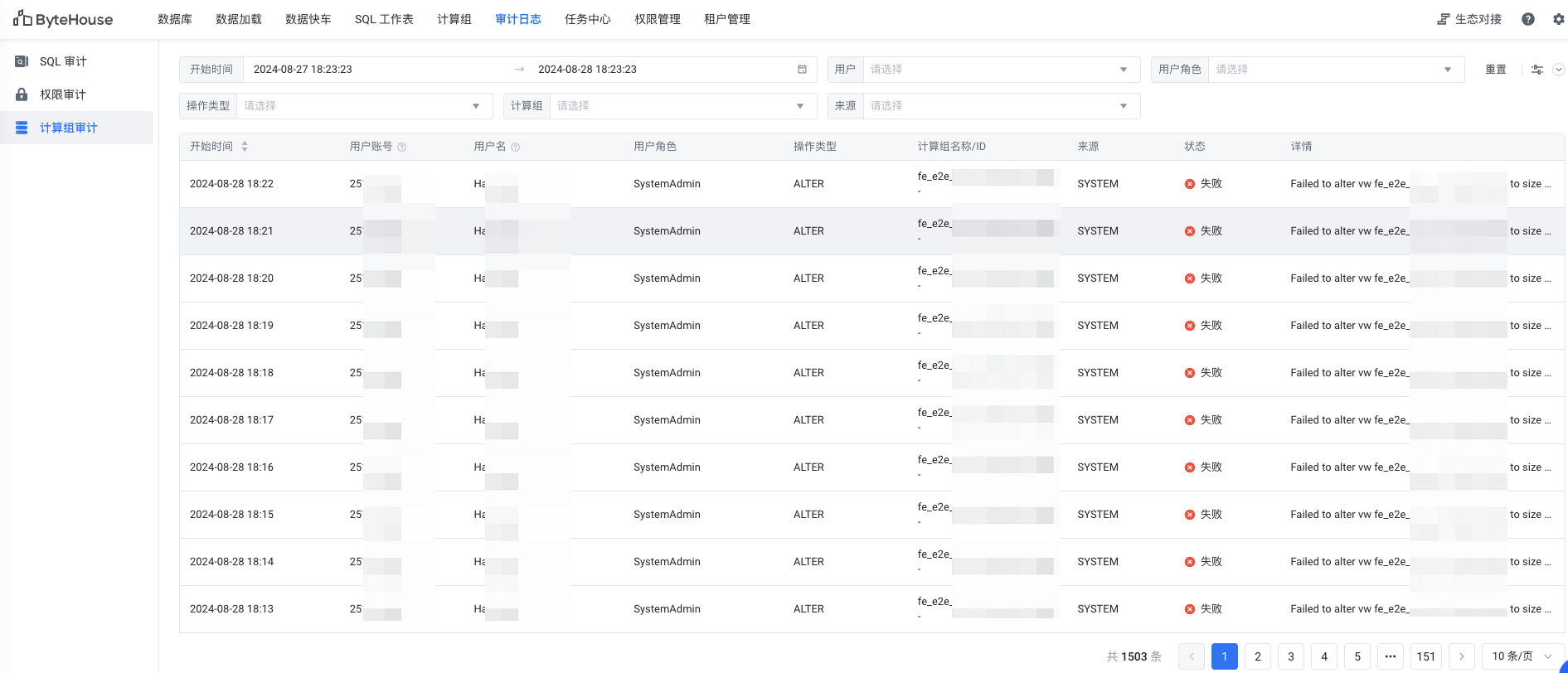Viewport: 1568px width, 673px height.
Task: Click the failure detail in 18:15 row
Action: pyautogui.click(x=1420, y=515)
